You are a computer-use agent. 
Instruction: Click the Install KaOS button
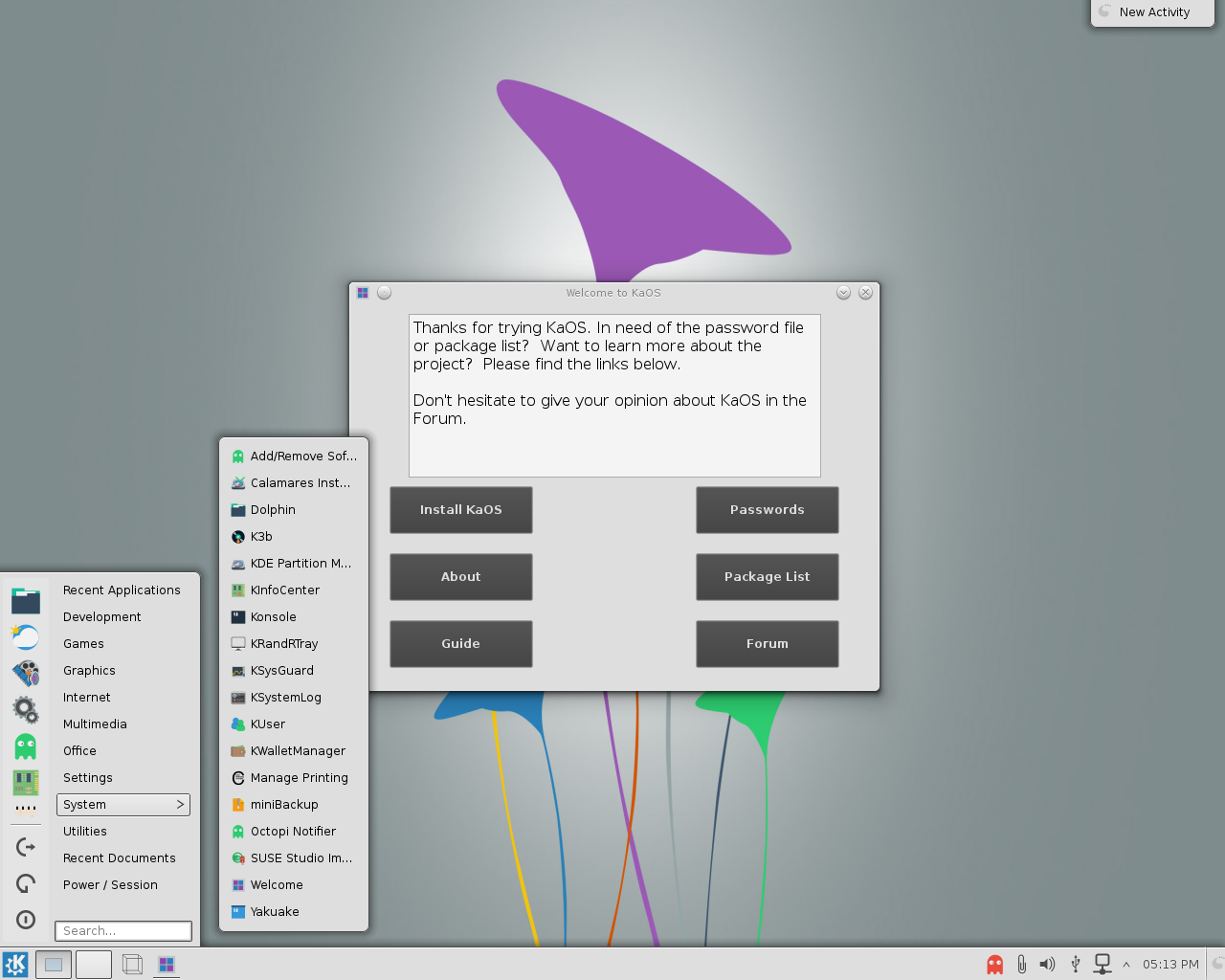click(x=461, y=510)
